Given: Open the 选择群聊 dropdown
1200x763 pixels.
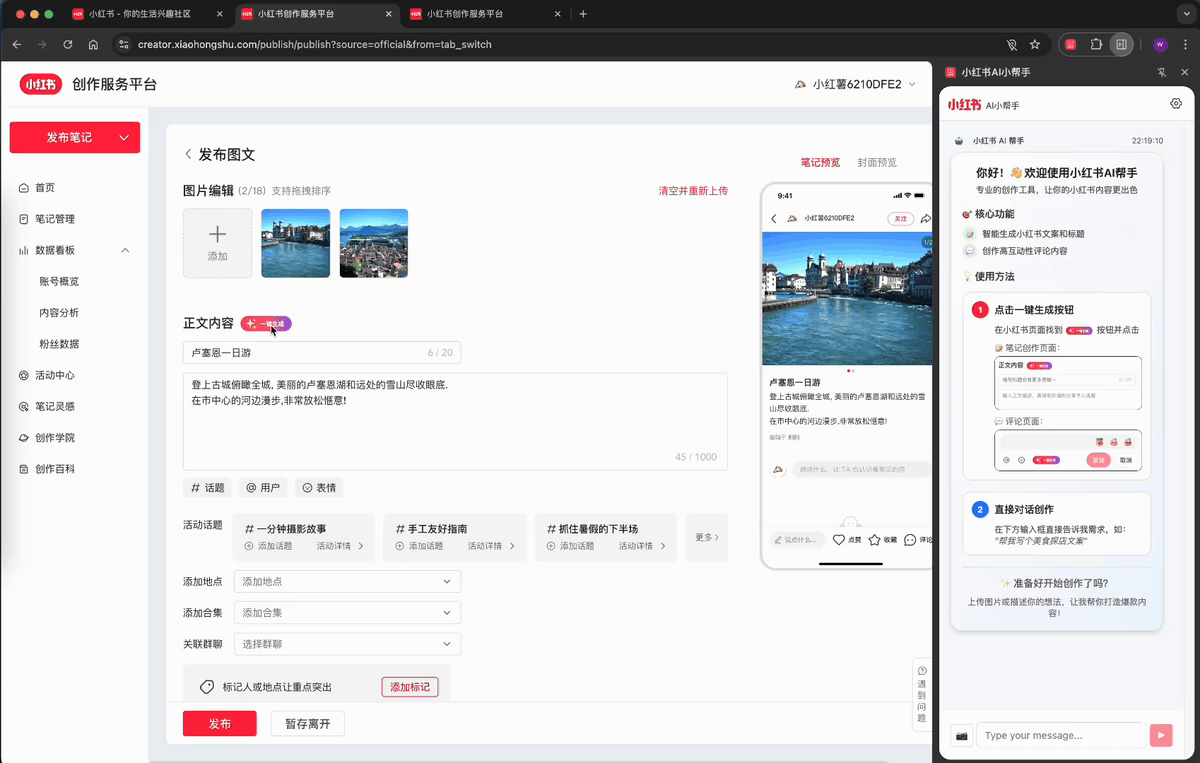Looking at the screenshot, I should coord(347,644).
